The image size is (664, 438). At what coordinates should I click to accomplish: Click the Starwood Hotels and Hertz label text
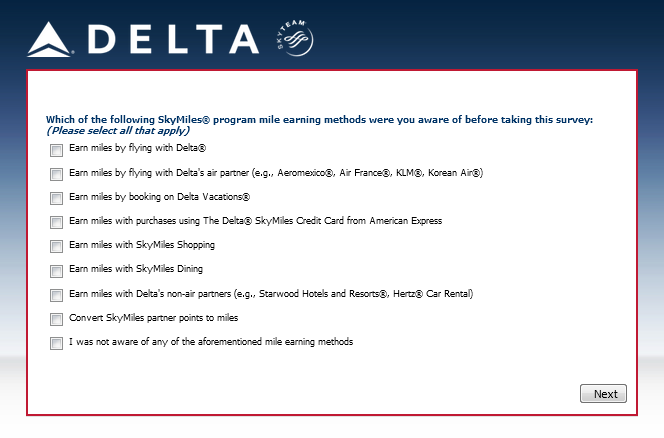270,294
